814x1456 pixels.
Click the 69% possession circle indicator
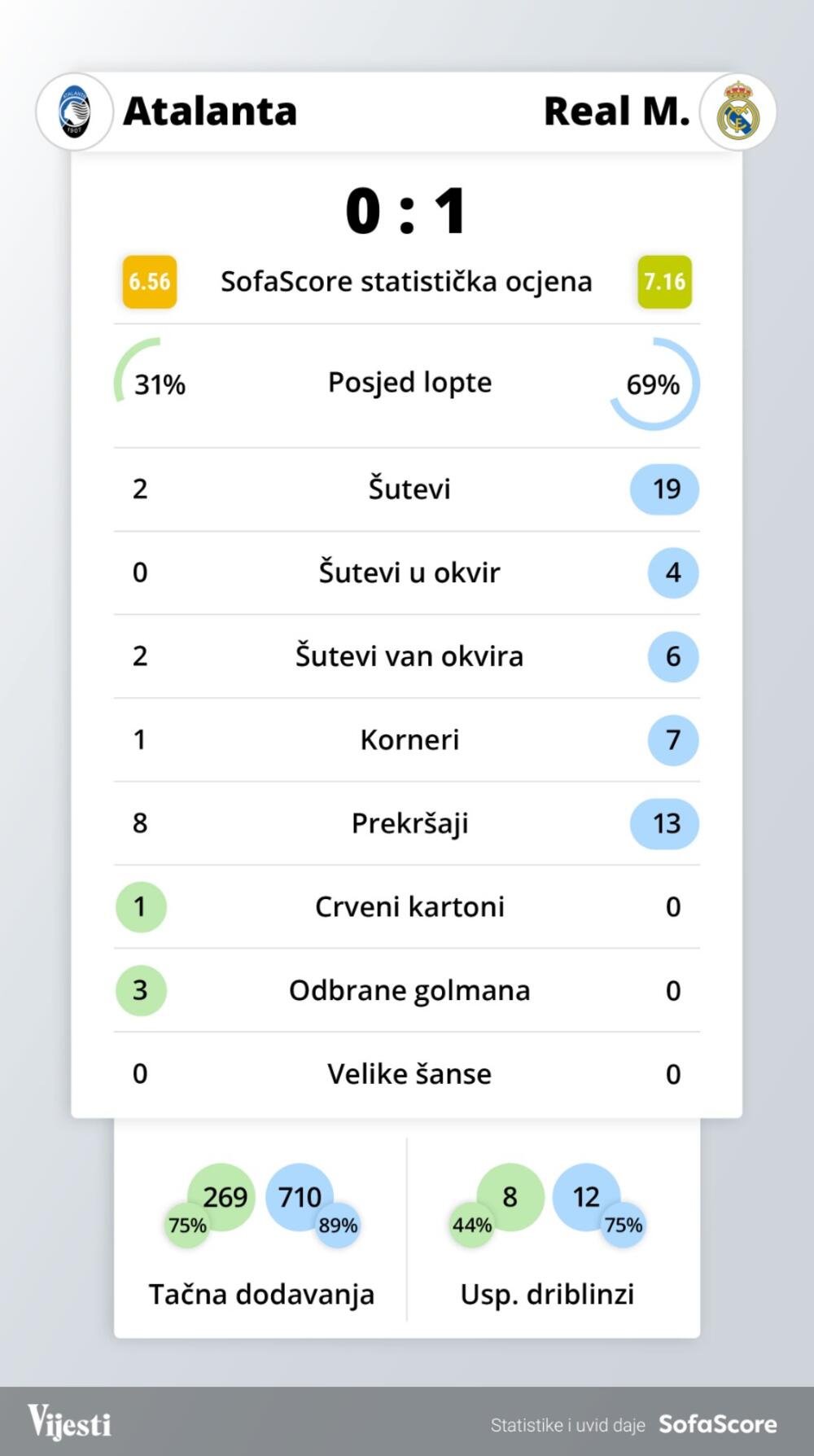tap(654, 384)
